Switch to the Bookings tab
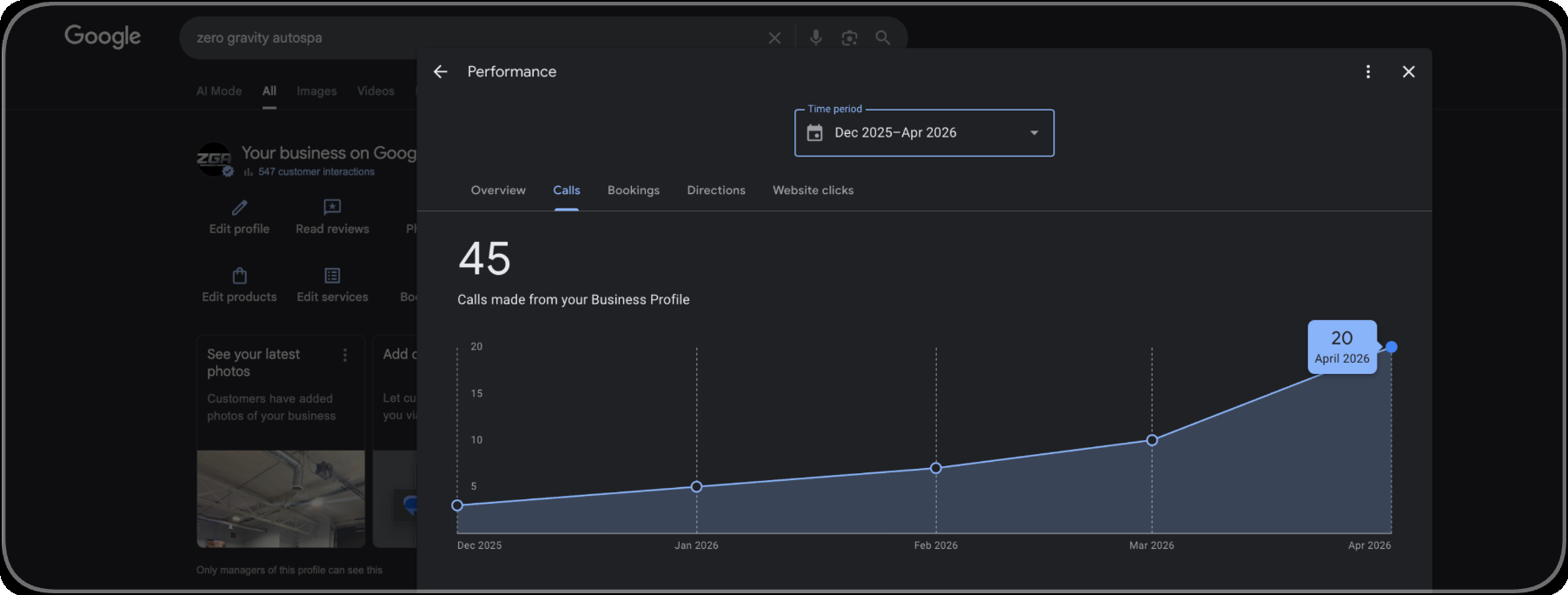This screenshot has width=1568, height=595. click(x=634, y=191)
